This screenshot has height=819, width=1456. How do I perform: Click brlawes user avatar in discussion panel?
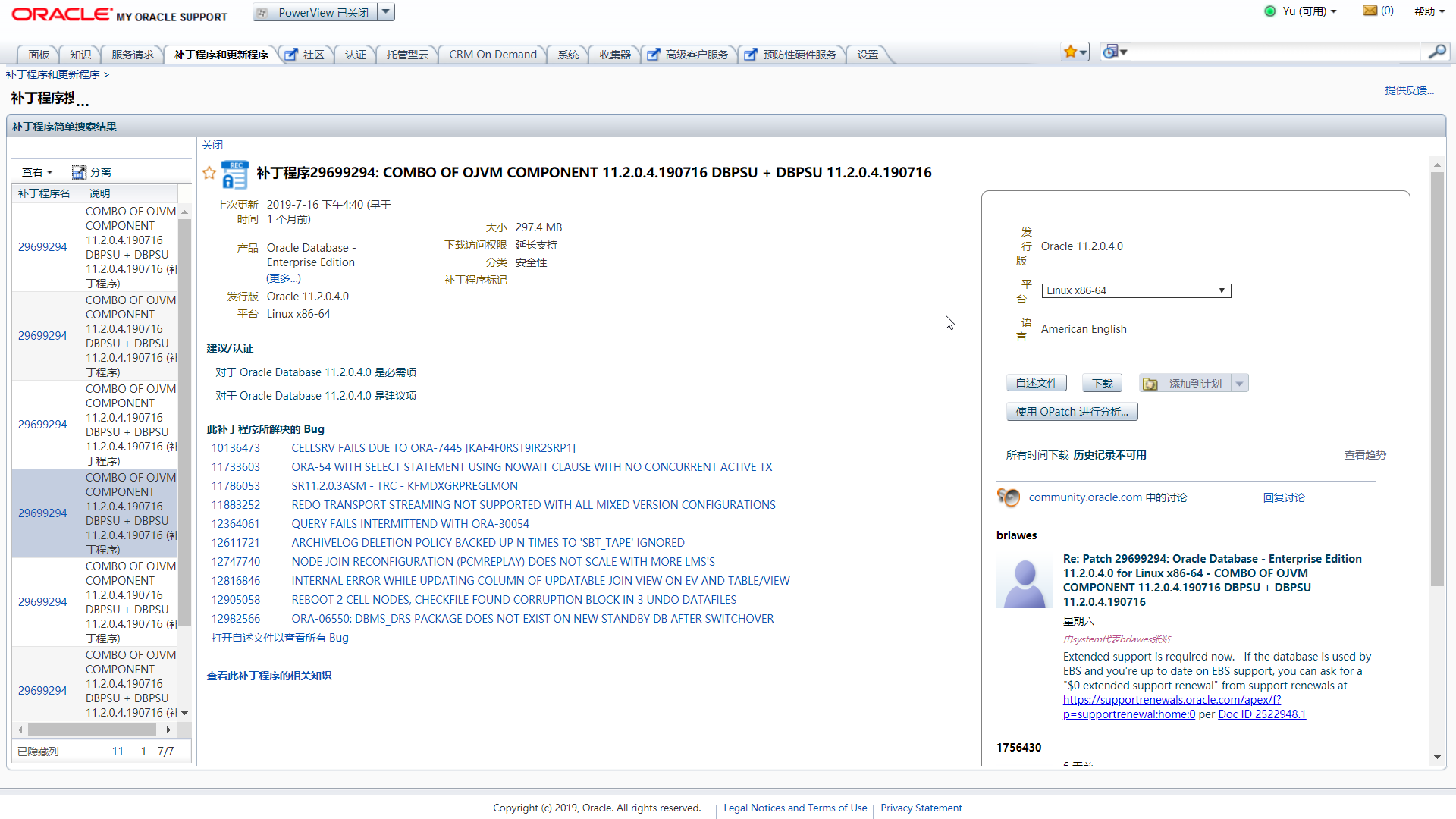1024,582
